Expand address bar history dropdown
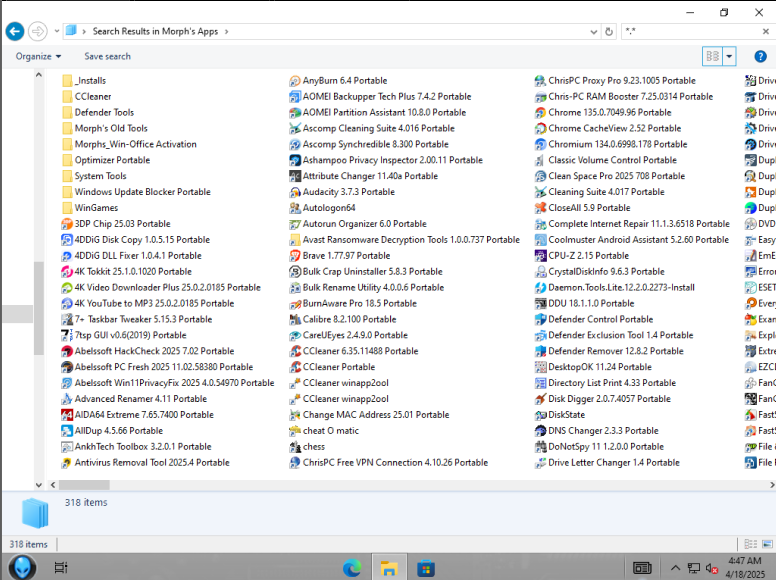 [593, 32]
